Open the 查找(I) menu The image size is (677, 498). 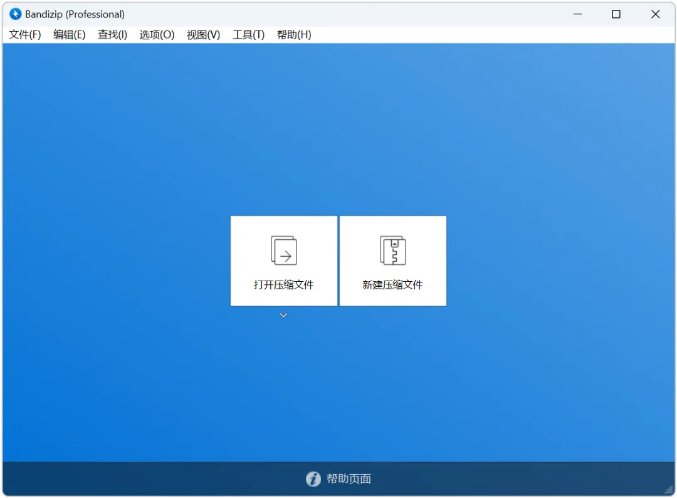coord(112,35)
